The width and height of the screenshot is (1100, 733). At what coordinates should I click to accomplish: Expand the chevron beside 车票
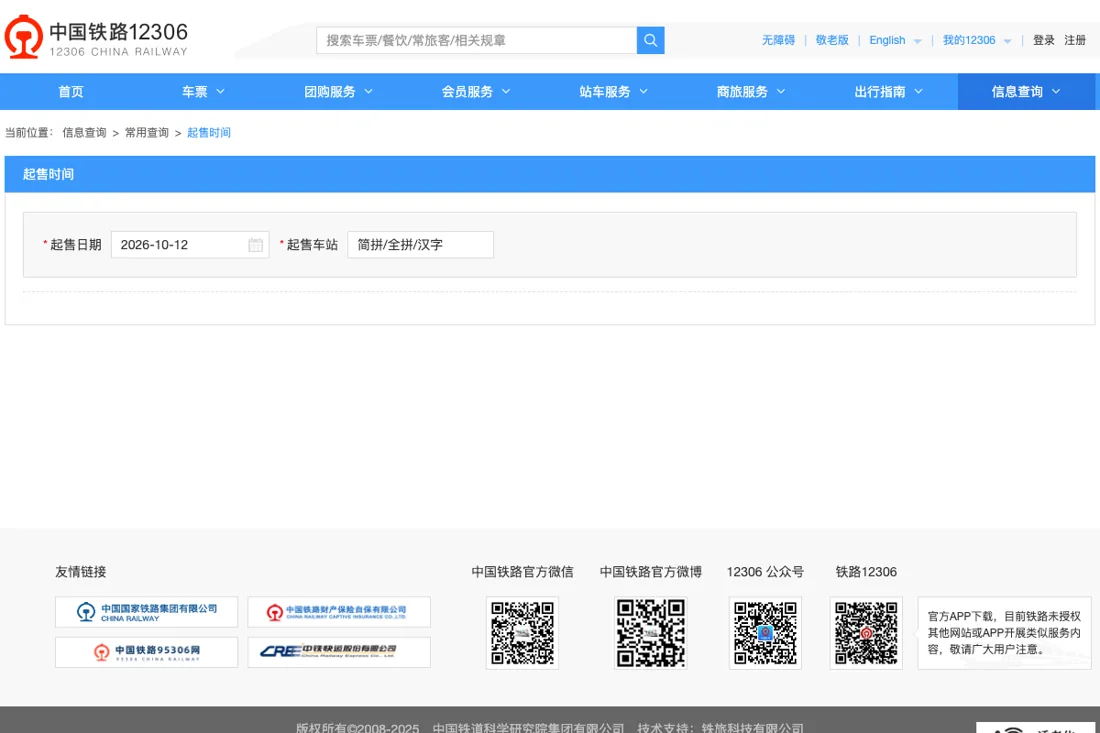pos(220,92)
